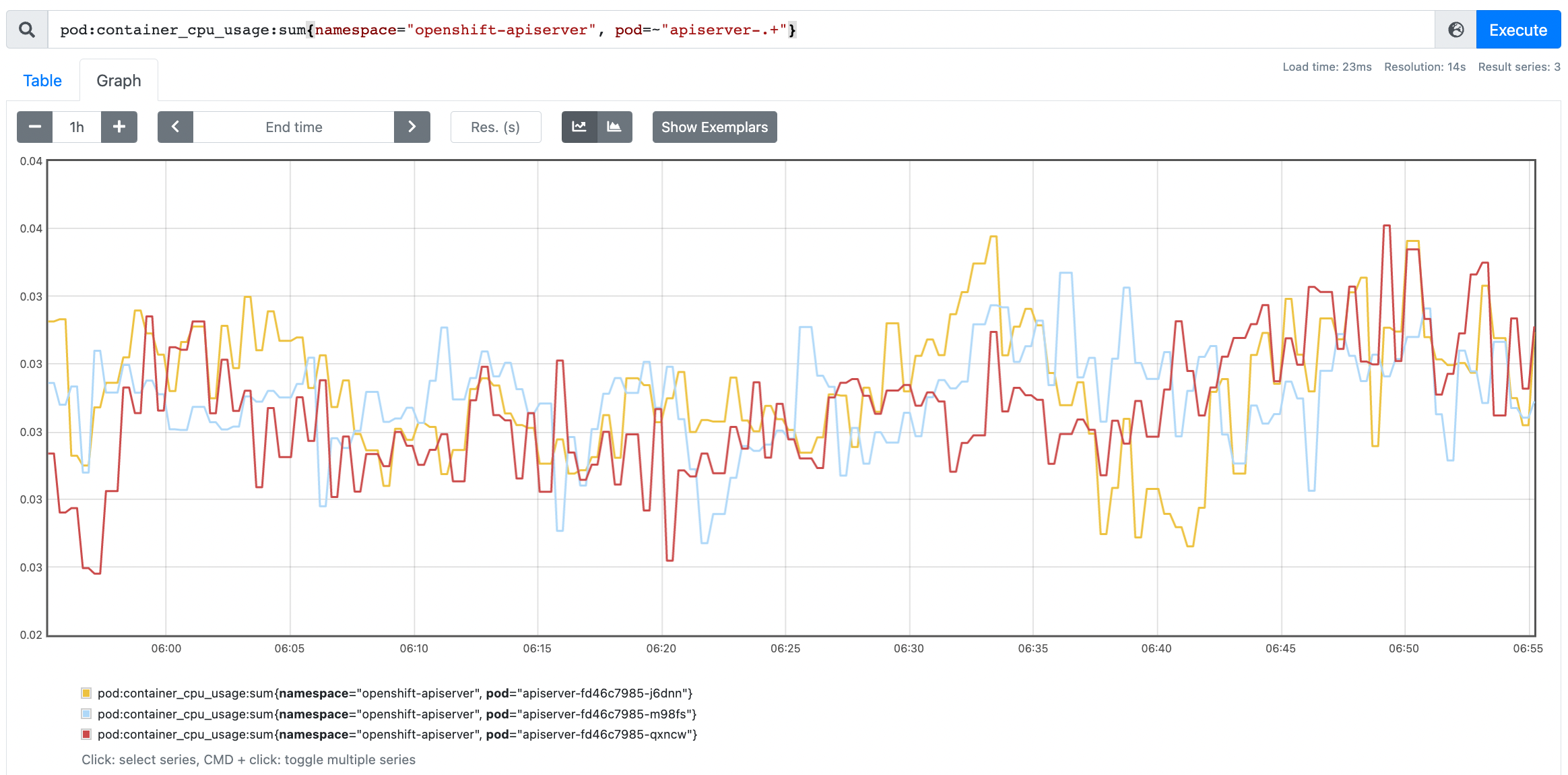The width and height of the screenshot is (1568, 775).
Task: Switch to stacked area chart mode
Action: click(614, 127)
